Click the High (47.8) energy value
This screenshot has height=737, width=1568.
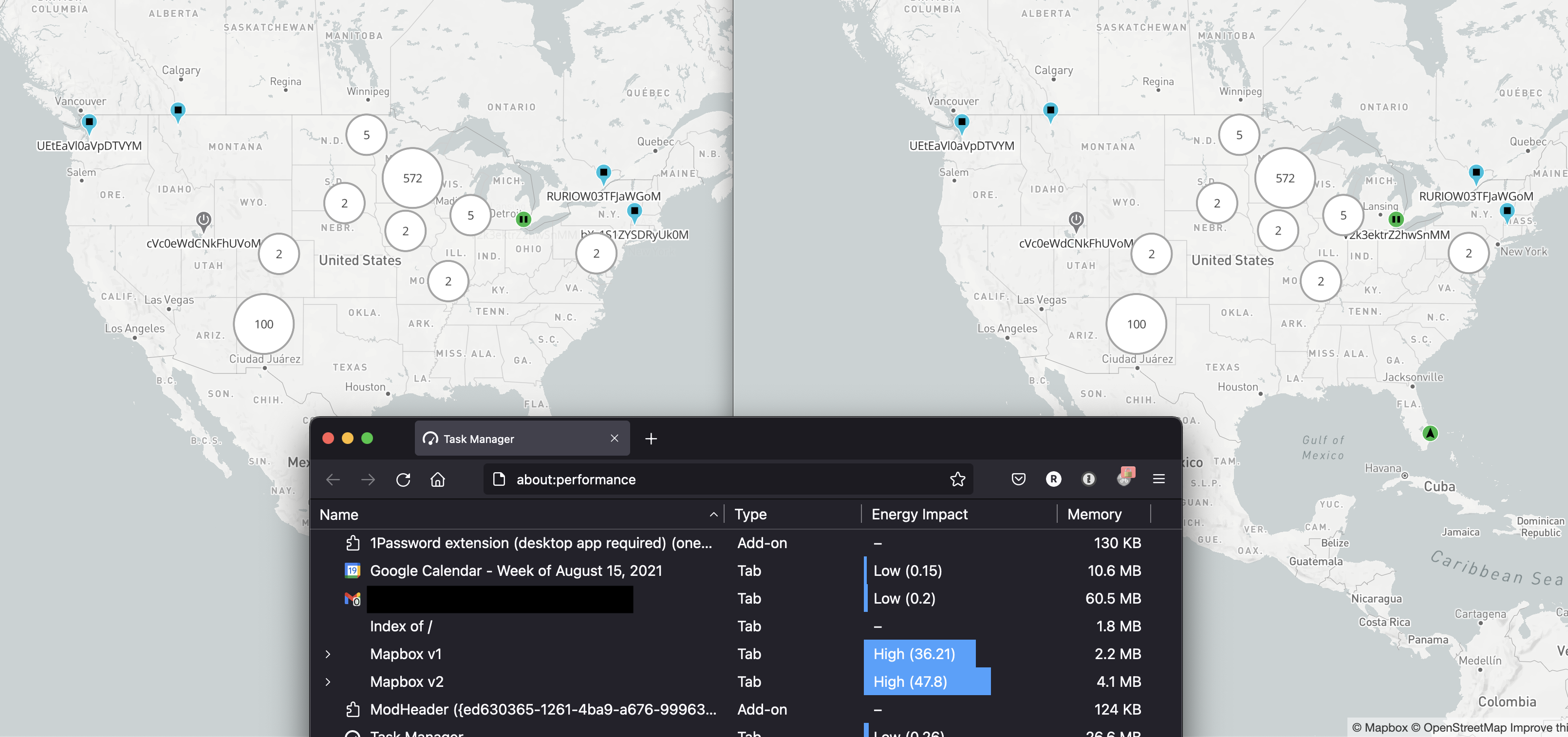pos(910,682)
